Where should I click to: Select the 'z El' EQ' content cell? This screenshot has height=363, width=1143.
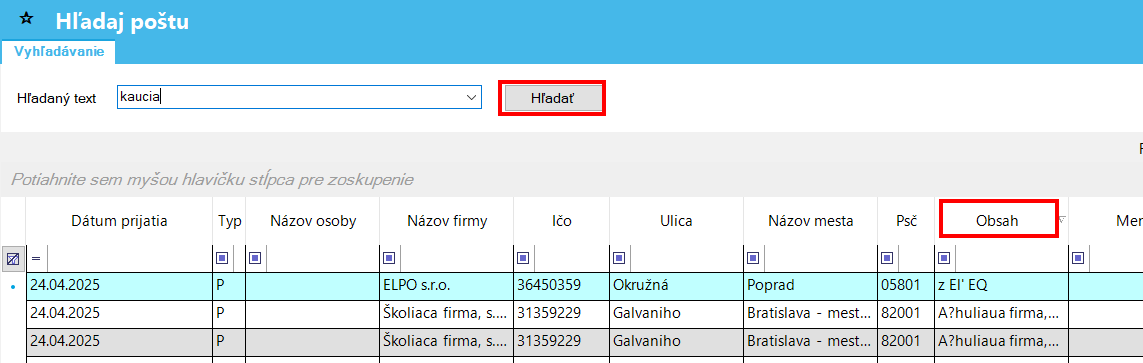pos(1002,286)
